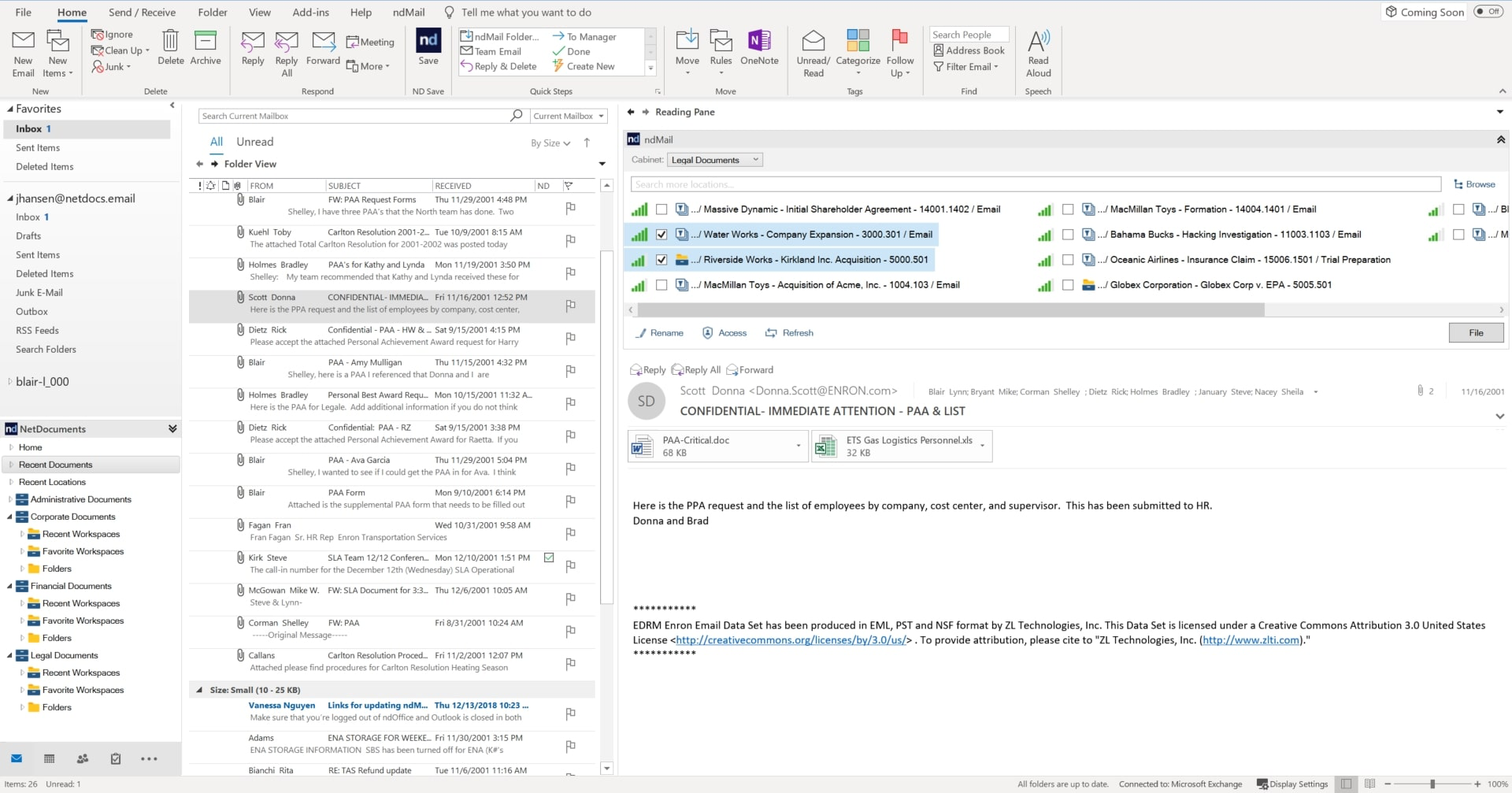Open the Send / Receive tab

point(142,12)
